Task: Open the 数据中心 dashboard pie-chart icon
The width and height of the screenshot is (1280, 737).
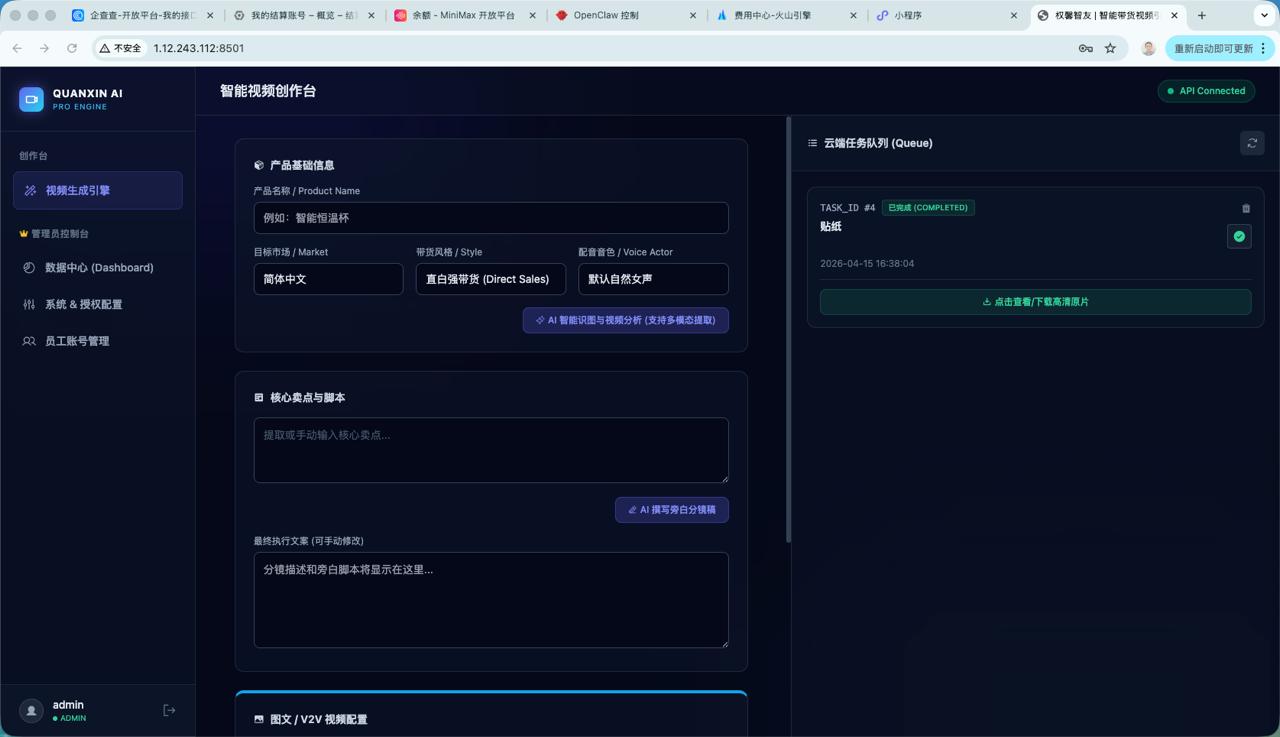Action: tap(29, 267)
